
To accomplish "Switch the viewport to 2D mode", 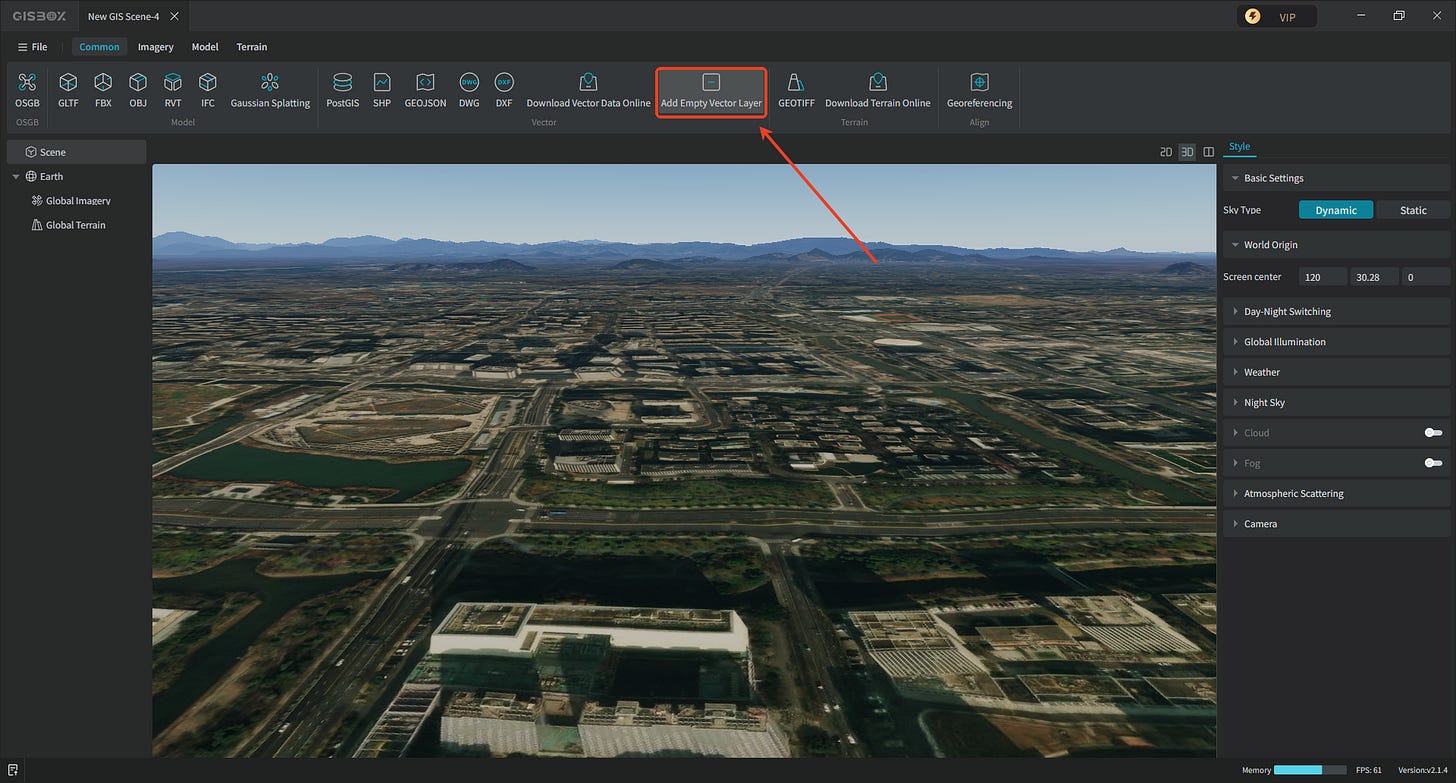I will point(1165,152).
